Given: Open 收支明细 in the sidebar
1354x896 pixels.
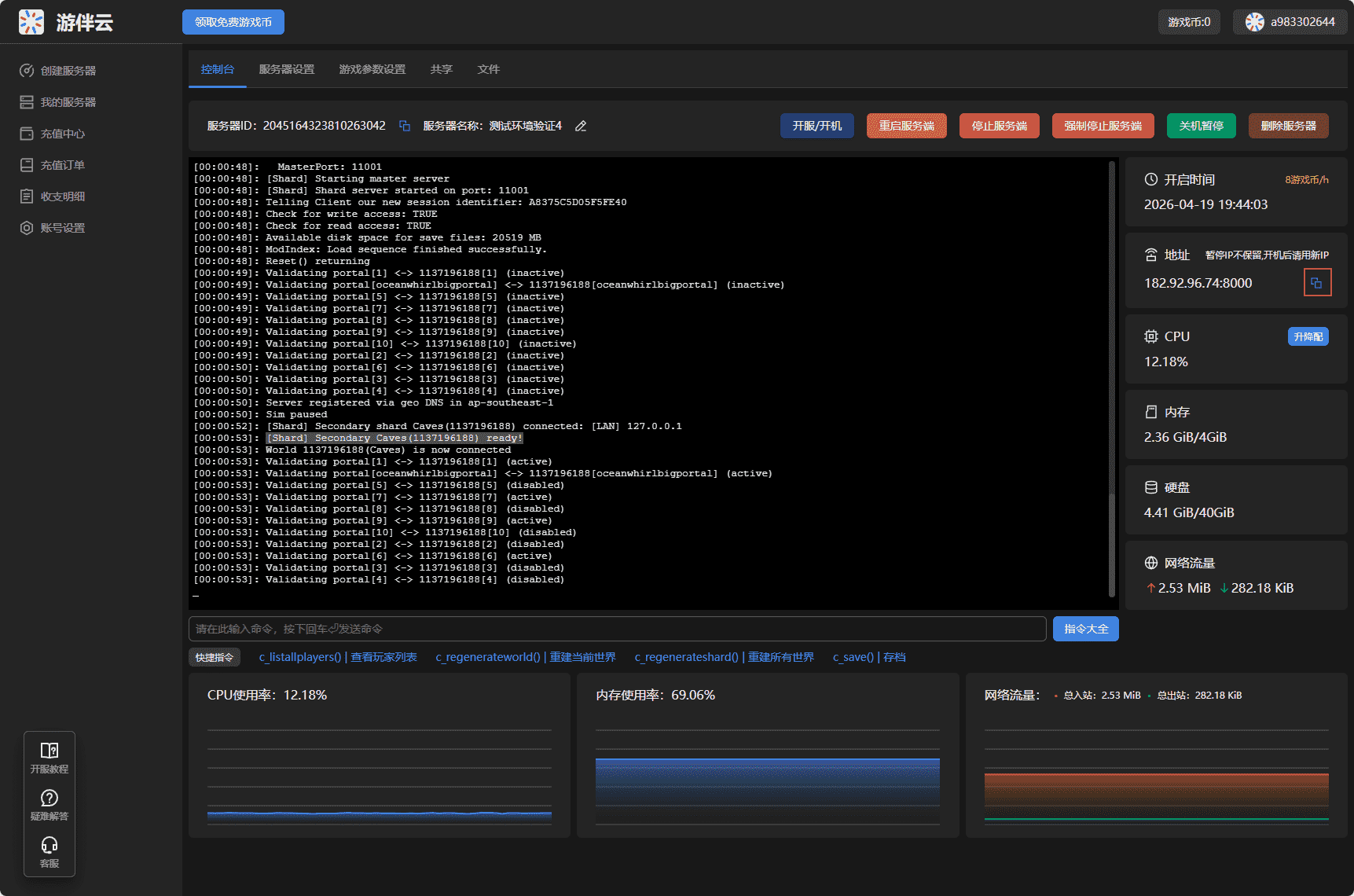Looking at the screenshot, I should [53, 196].
